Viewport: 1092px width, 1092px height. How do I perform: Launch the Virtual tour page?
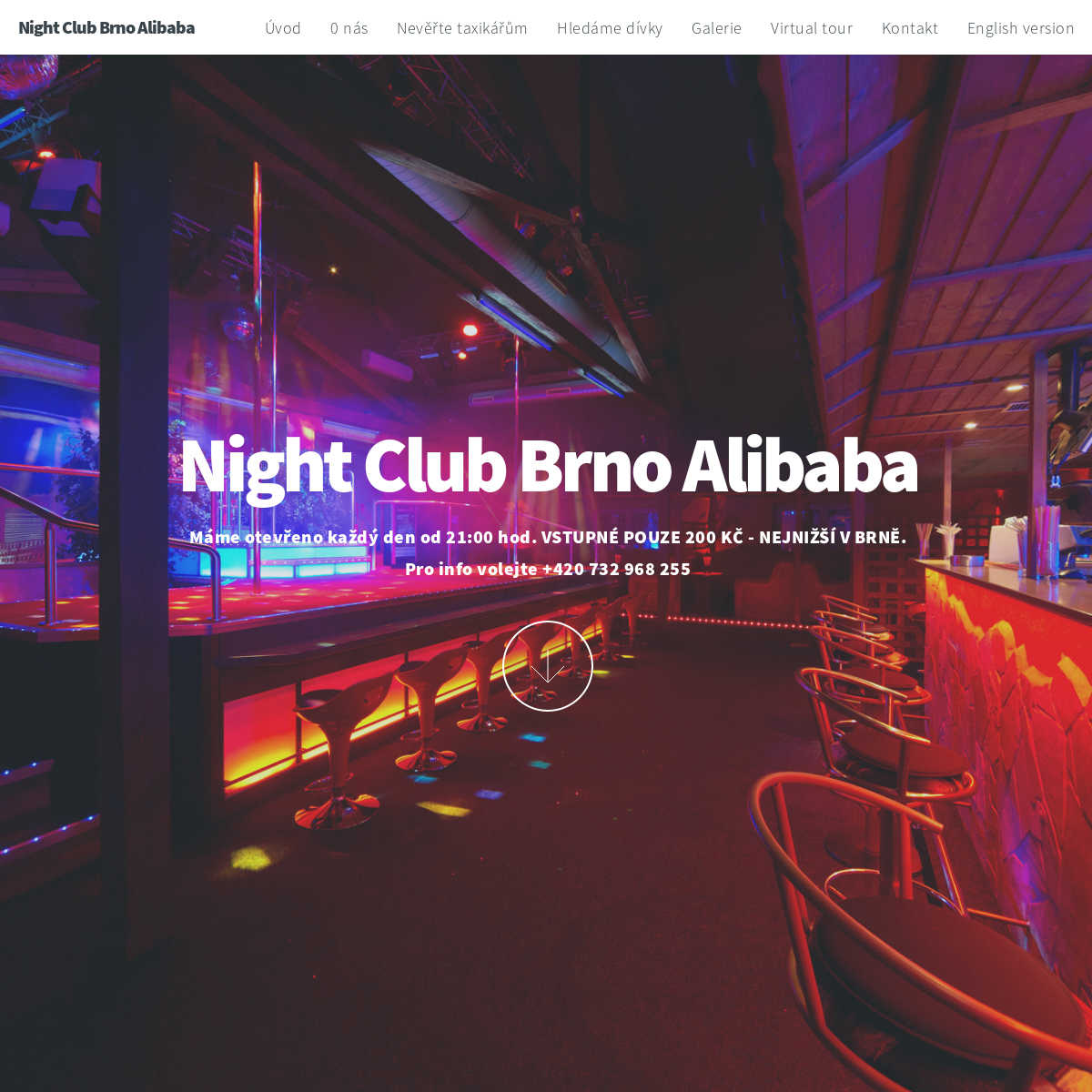(812, 28)
